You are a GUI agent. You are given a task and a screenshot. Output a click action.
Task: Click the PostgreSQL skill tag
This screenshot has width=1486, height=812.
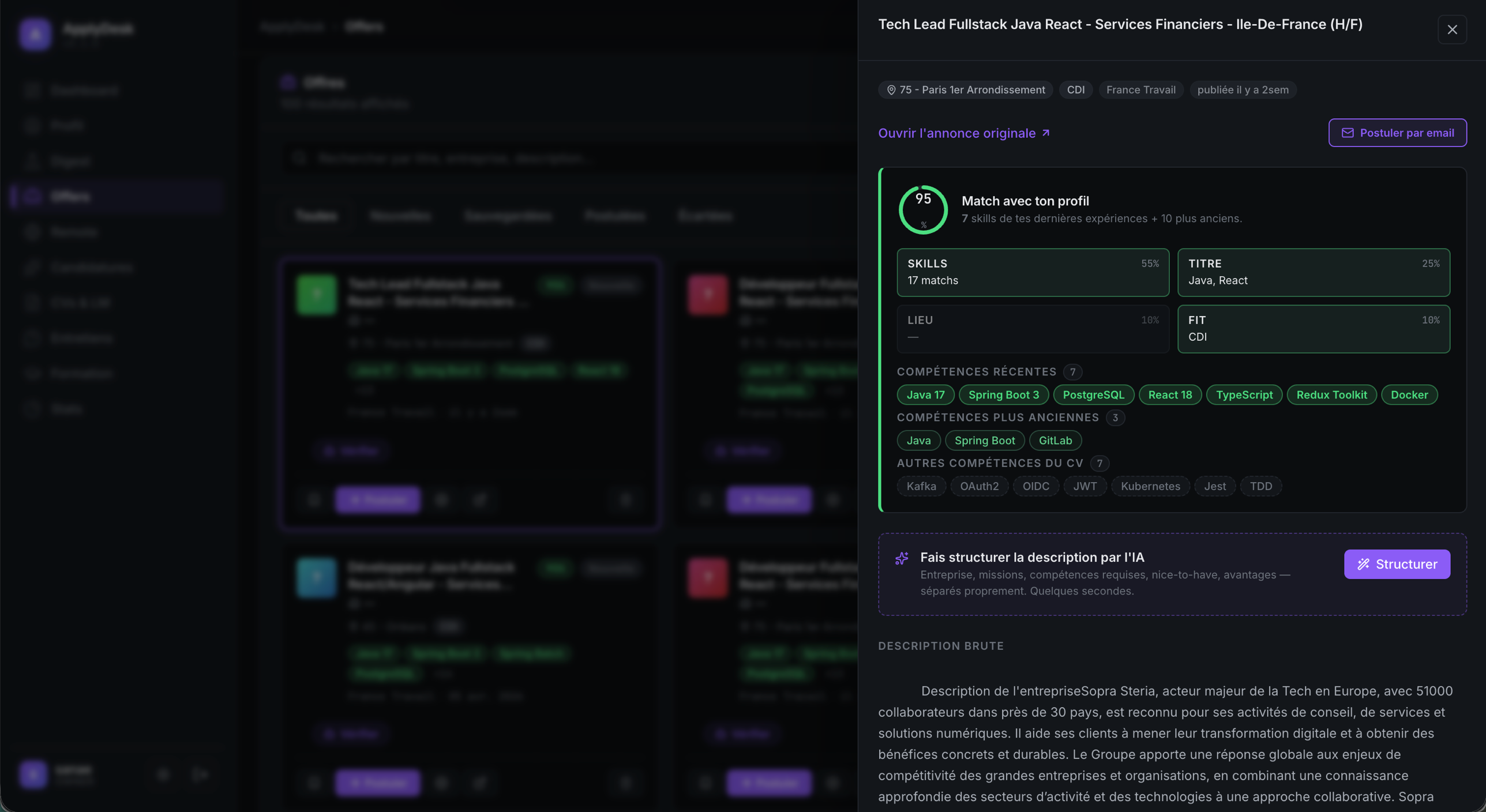pos(1093,395)
